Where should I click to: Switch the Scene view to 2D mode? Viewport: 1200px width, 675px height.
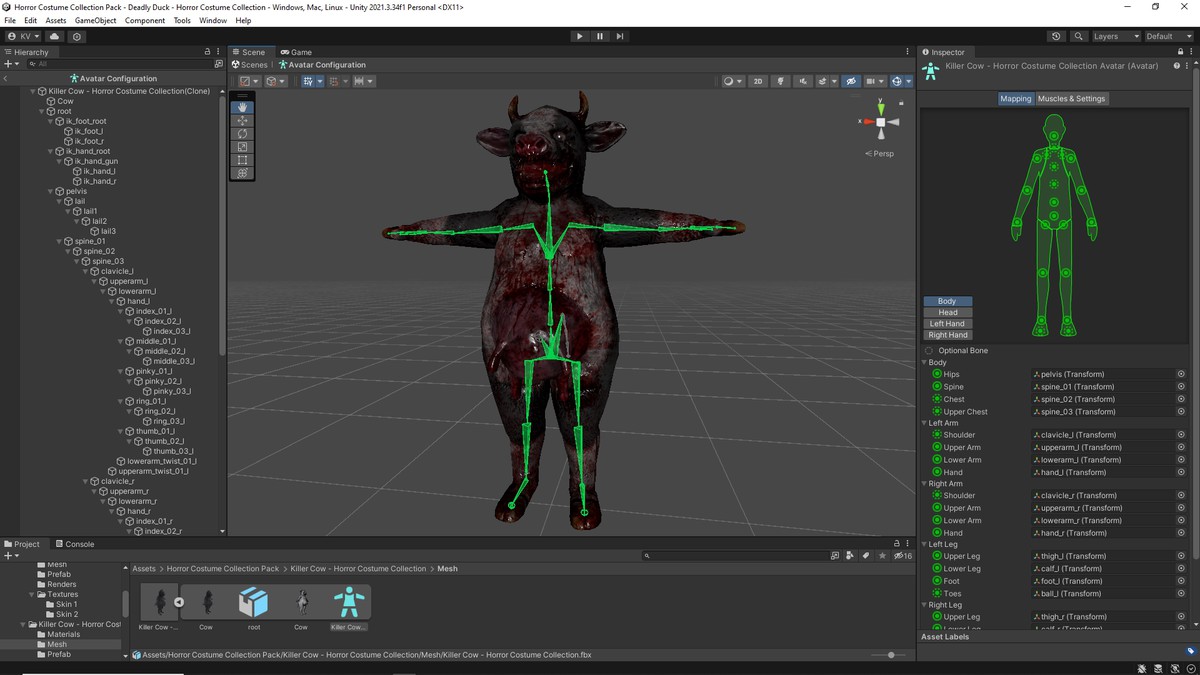coord(758,81)
